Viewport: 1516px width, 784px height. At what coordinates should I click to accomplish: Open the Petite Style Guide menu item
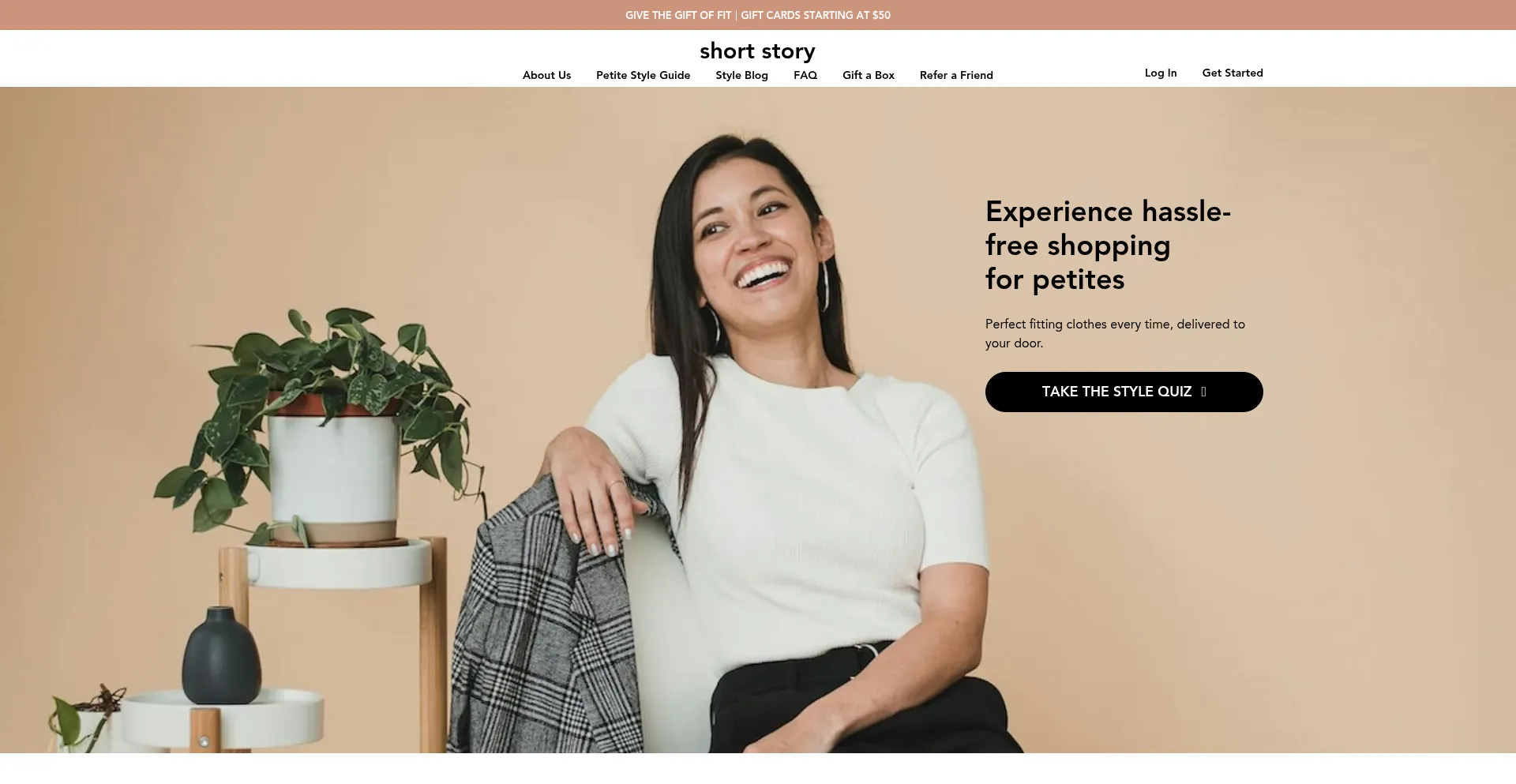(x=643, y=75)
